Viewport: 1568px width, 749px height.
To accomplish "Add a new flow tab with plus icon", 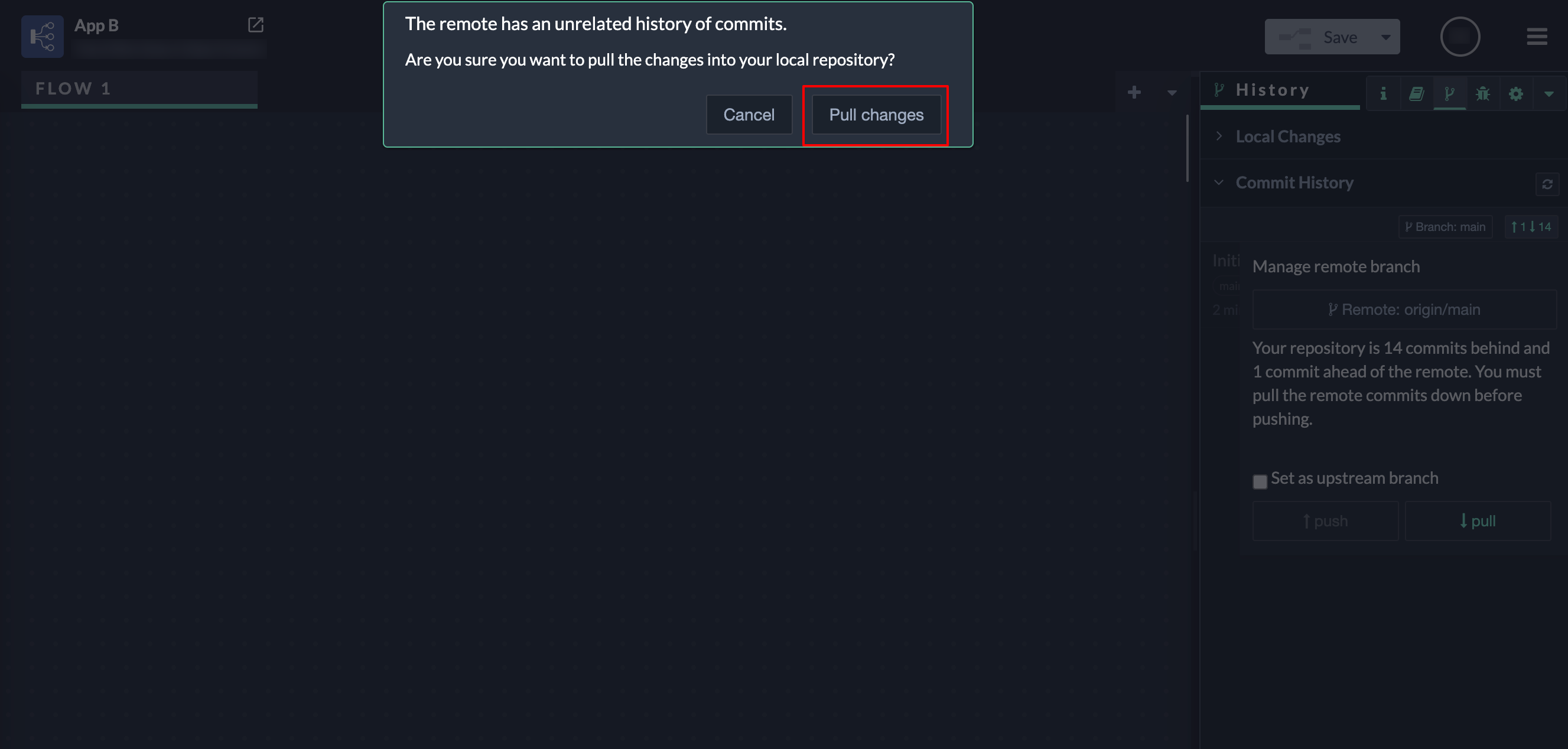I will 1133,93.
